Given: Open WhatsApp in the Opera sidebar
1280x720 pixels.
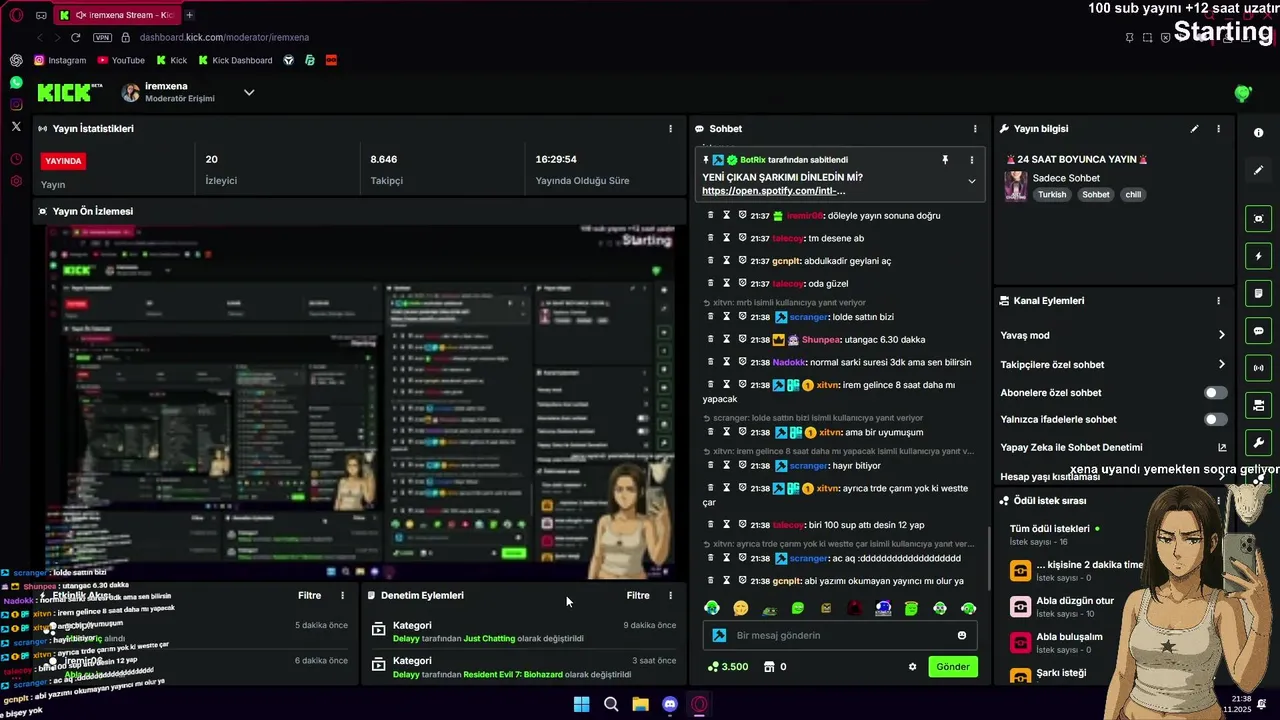Looking at the screenshot, I should pos(16,82).
